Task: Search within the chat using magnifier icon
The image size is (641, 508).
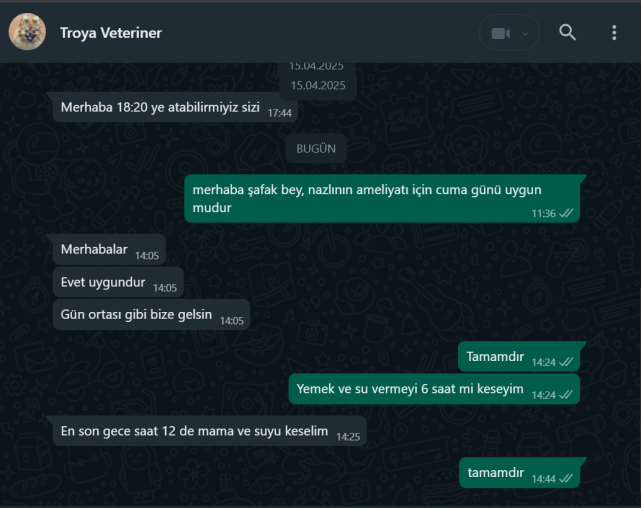Action: 567,32
